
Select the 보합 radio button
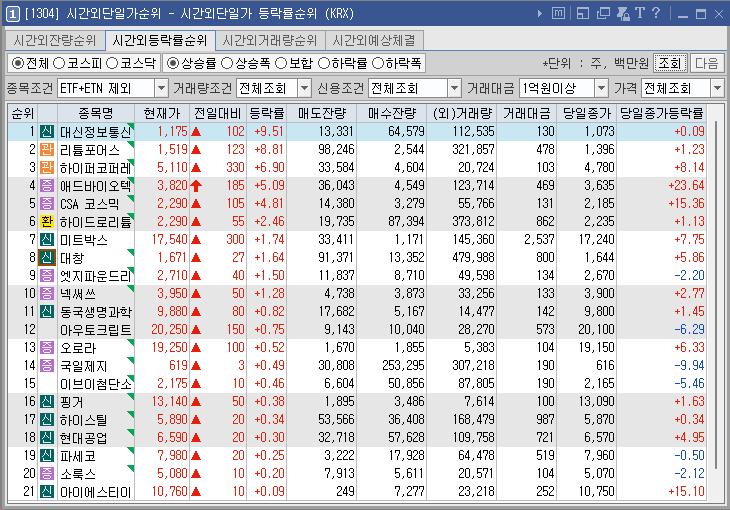tap(281, 63)
